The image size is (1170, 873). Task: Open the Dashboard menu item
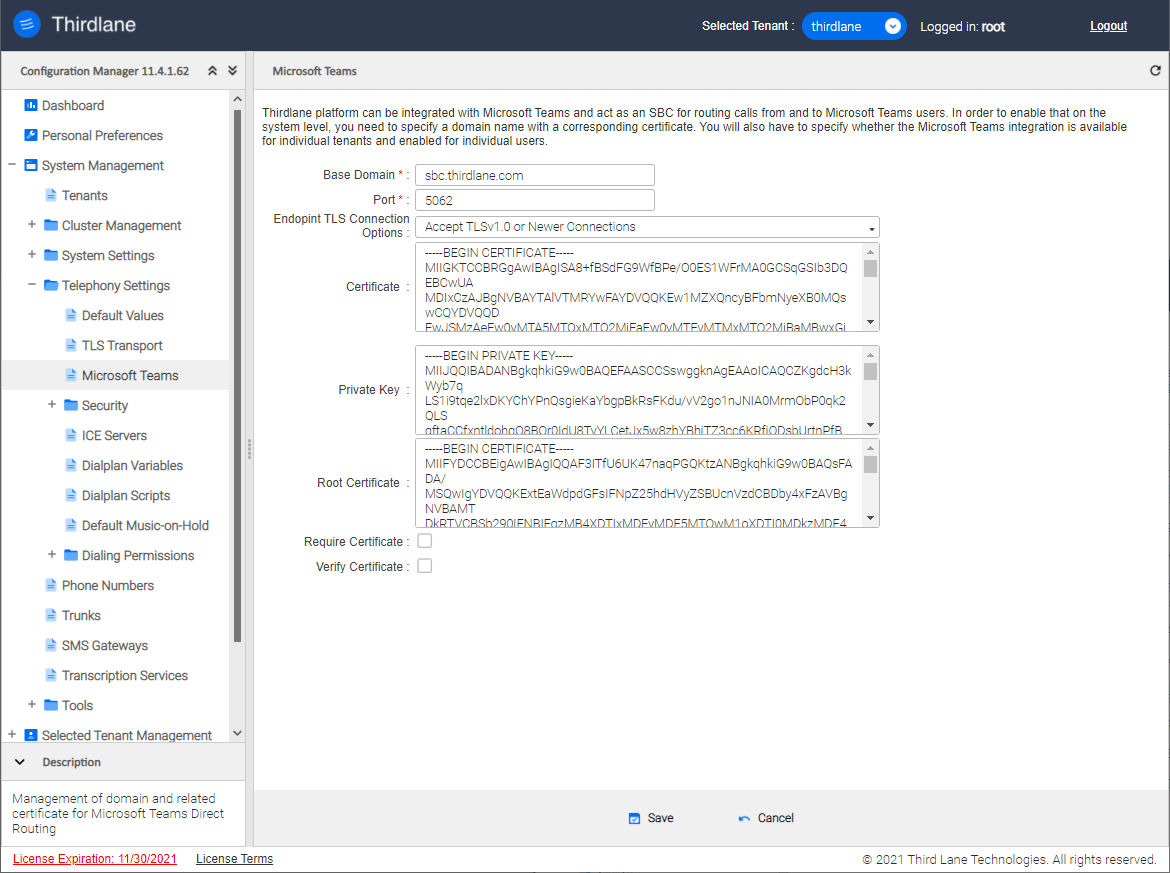[x=72, y=105]
